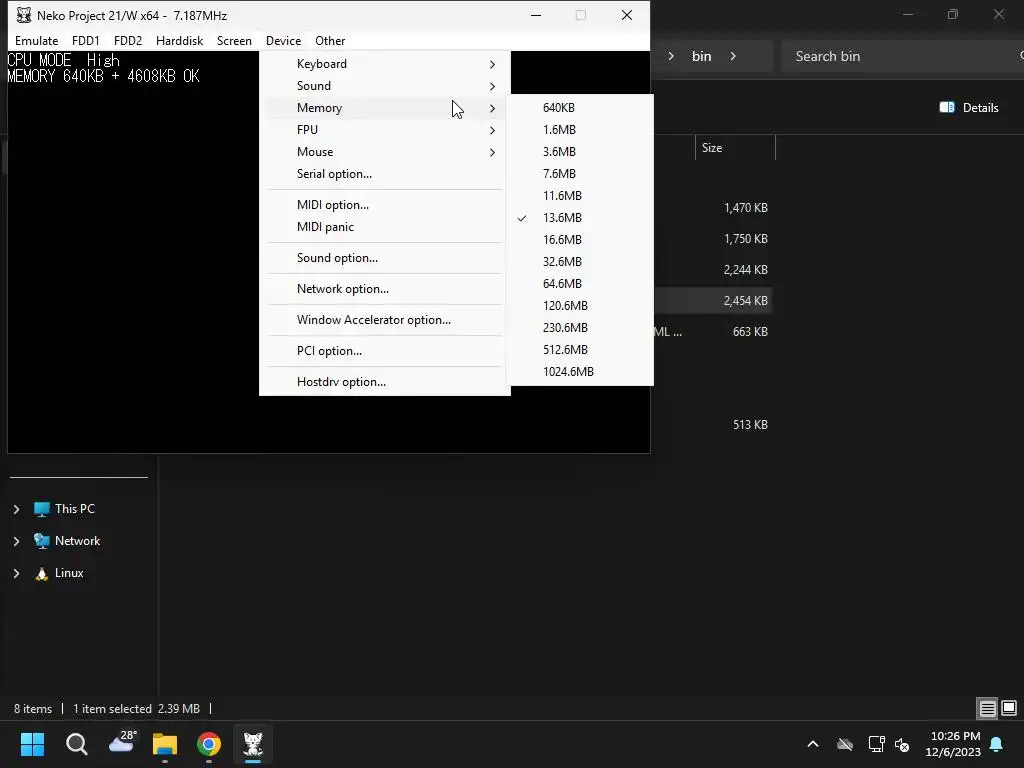Screen dimensions: 1024x768
Task: Open PCI option dialog
Action: click(x=385, y=351)
